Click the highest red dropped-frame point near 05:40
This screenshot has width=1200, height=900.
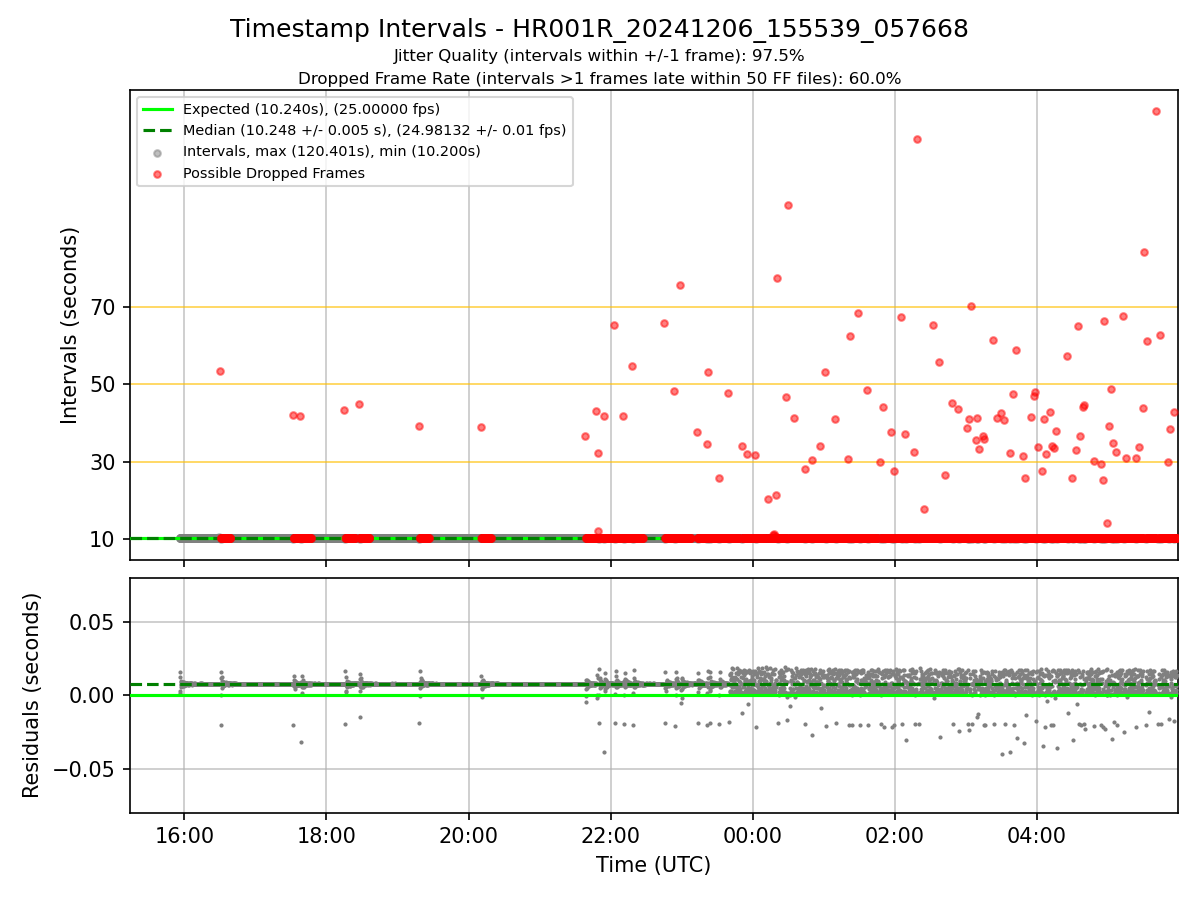(1156, 111)
